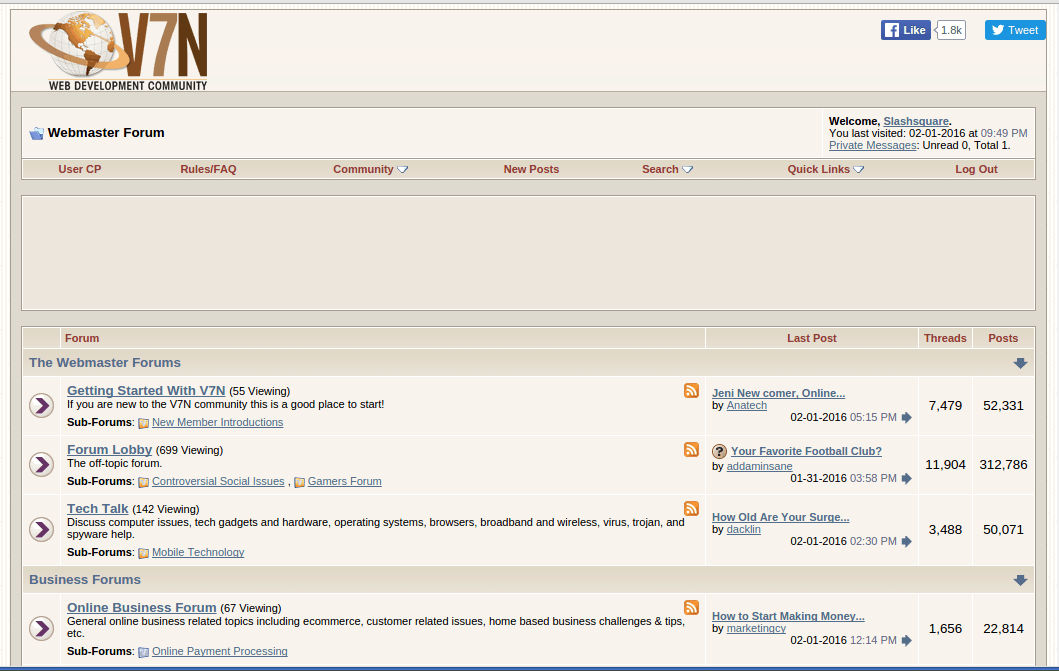Viewport: 1059px width, 671px height.
Task: Open the Search dropdown in navbar
Action: click(x=667, y=169)
